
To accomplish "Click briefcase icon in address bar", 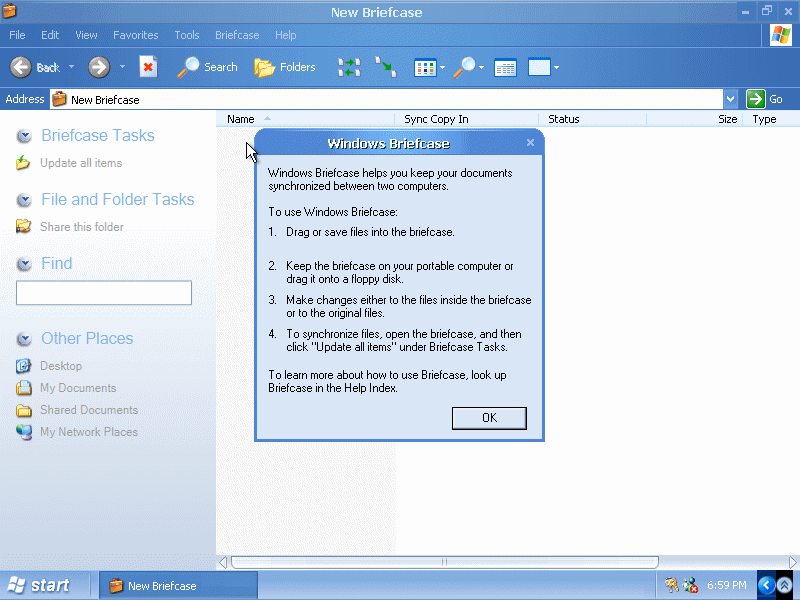I will (x=59, y=99).
